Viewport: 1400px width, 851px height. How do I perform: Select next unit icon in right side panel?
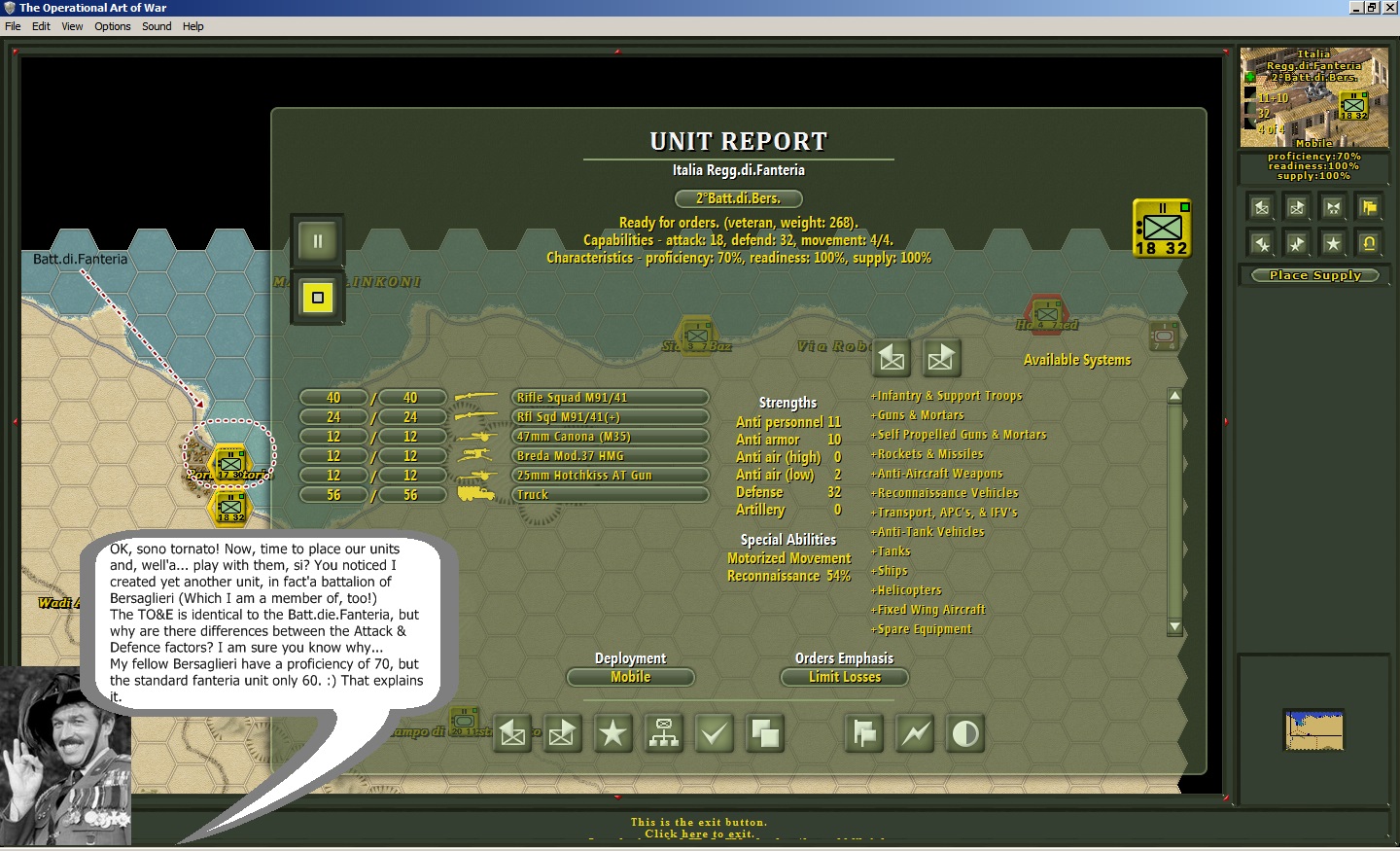click(x=1297, y=207)
